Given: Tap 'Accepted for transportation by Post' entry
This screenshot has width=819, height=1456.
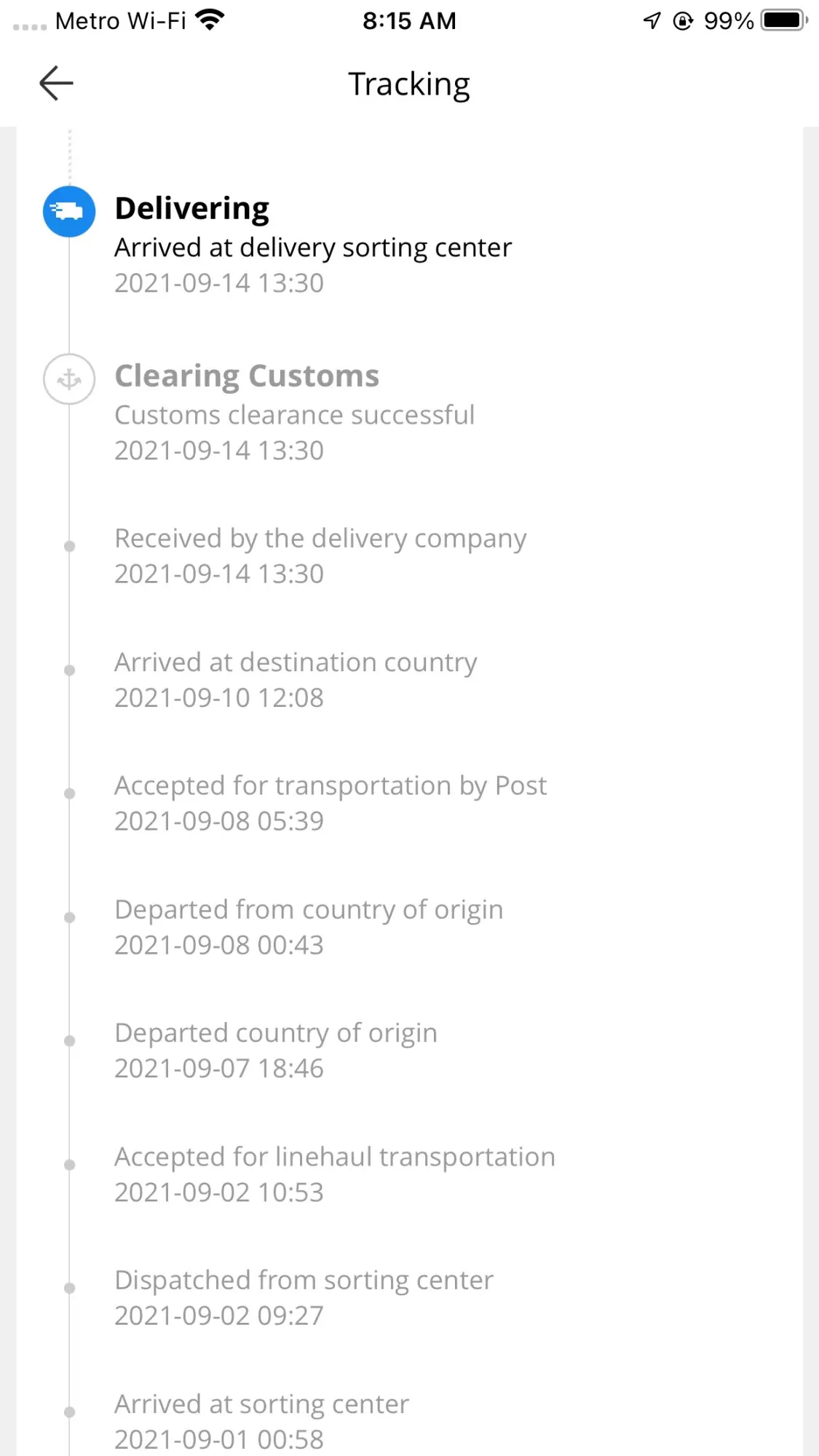Looking at the screenshot, I should 331,786.
